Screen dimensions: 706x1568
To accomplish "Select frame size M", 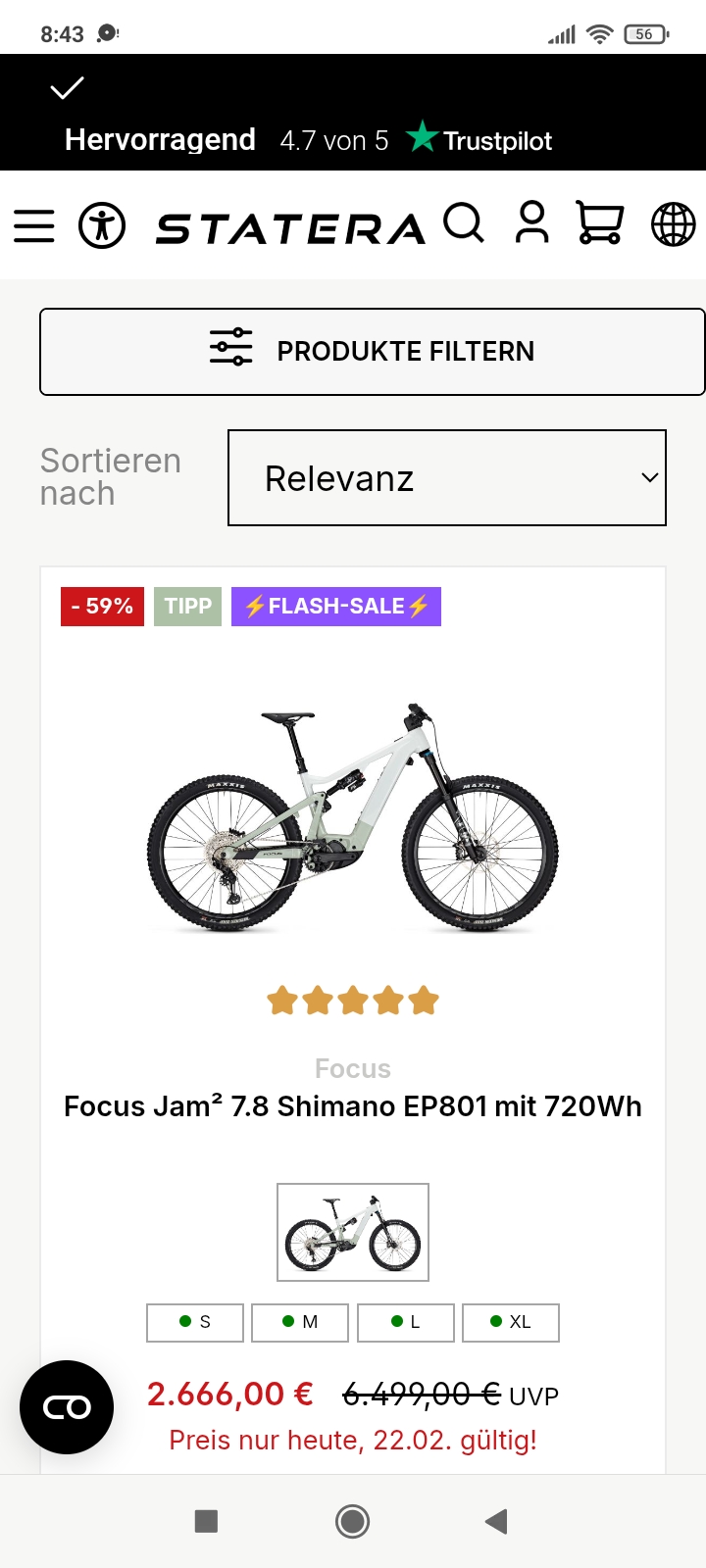I will click(x=300, y=1322).
